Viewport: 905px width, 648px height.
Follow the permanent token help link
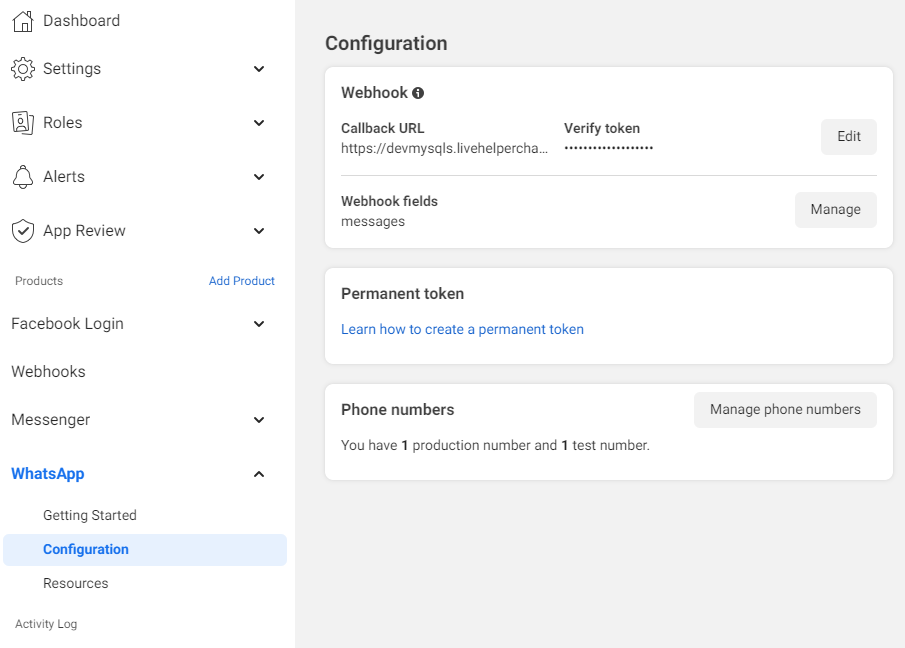click(x=462, y=329)
